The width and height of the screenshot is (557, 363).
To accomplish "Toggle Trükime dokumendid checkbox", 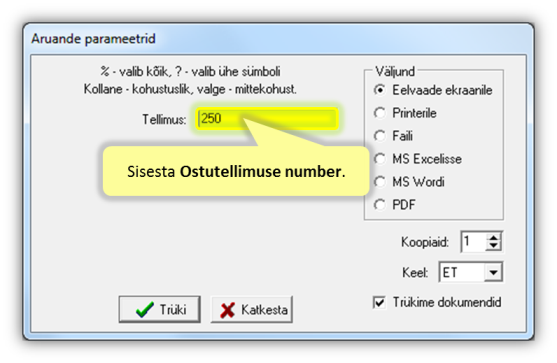I will (x=379, y=302).
